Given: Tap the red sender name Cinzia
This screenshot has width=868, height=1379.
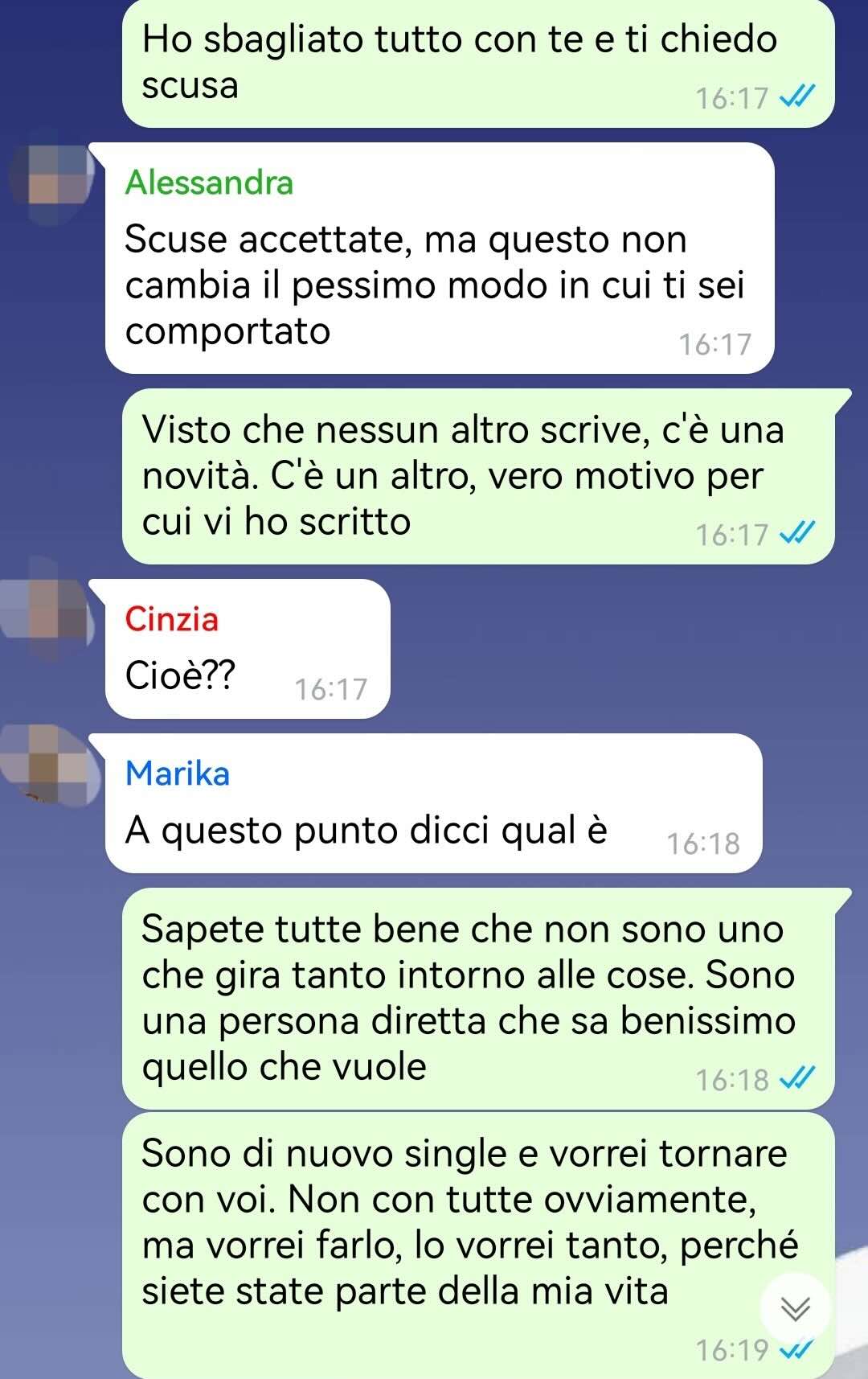Looking at the screenshot, I should click(171, 619).
